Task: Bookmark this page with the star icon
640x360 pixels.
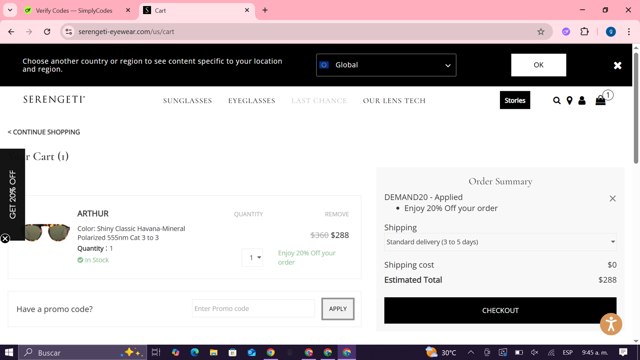Action: click(x=540, y=31)
